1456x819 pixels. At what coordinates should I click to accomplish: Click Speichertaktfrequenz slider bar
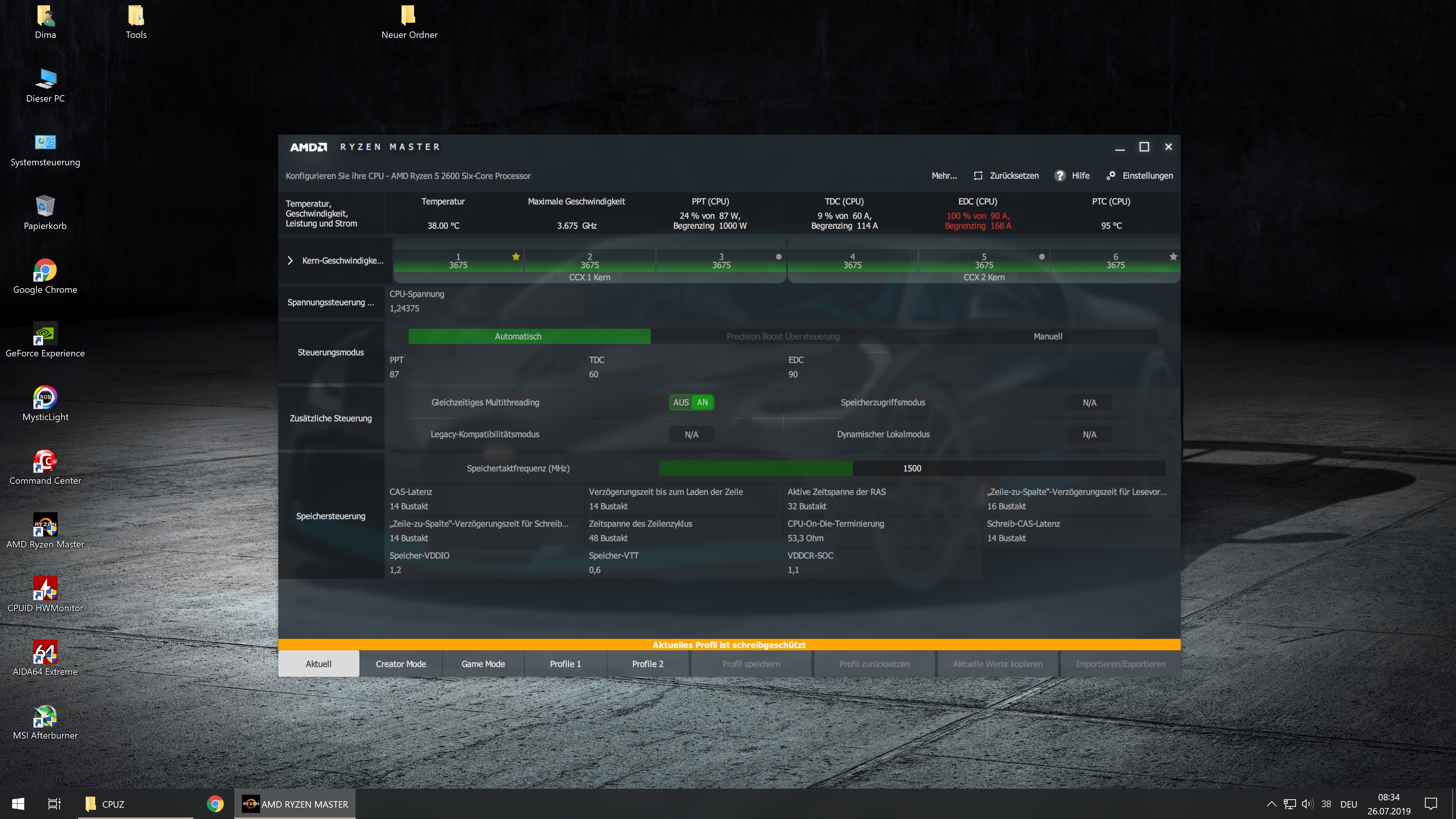coord(911,468)
